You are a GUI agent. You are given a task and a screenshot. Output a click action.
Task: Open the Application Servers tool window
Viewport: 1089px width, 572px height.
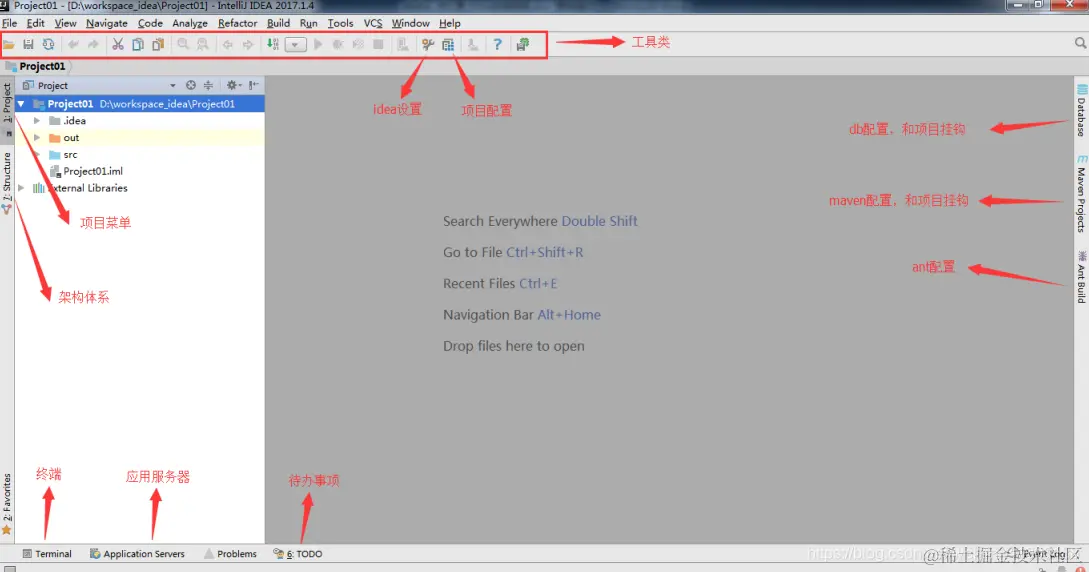click(x=137, y=554)
